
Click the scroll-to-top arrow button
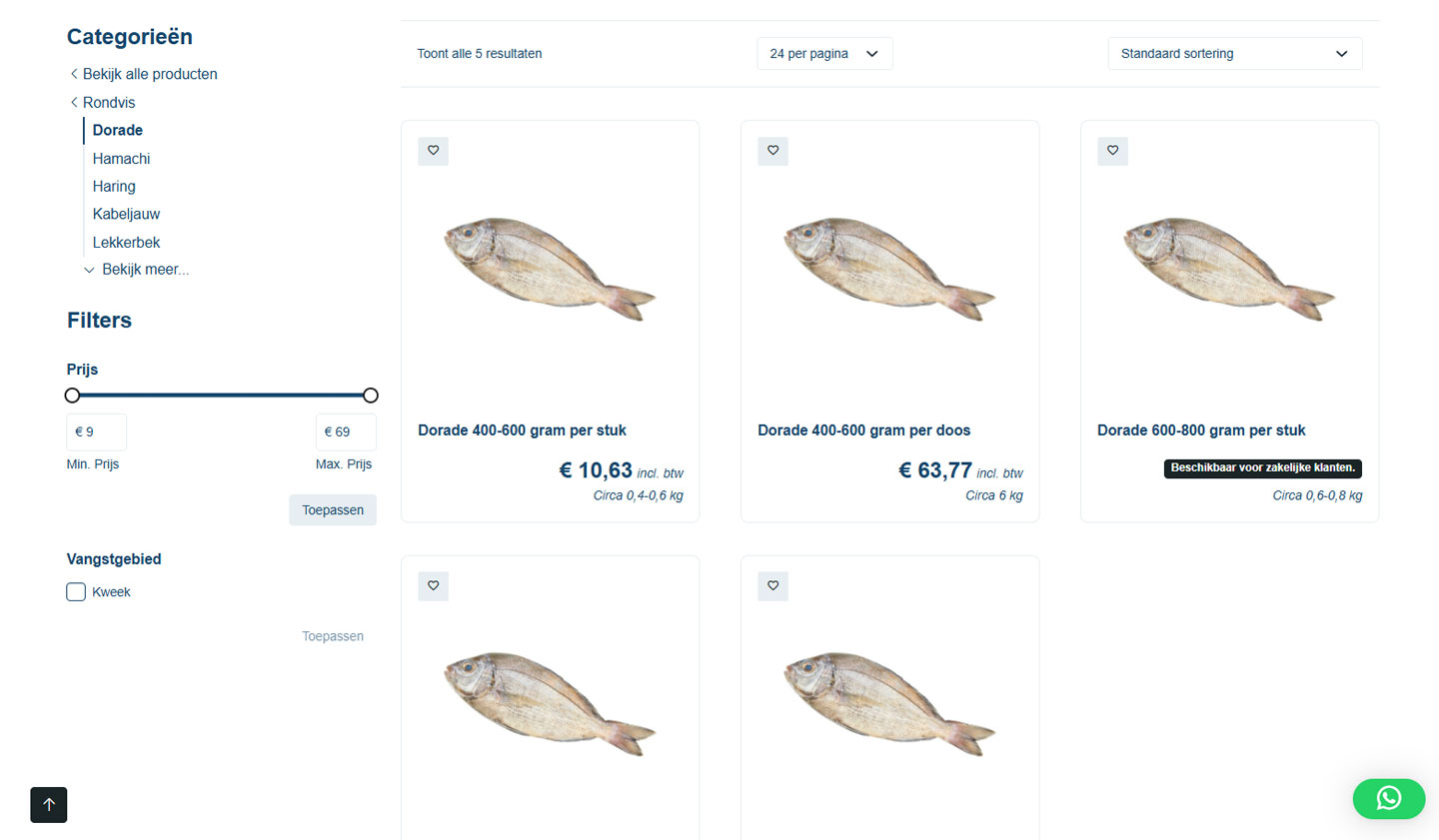[x=49, y=805]
